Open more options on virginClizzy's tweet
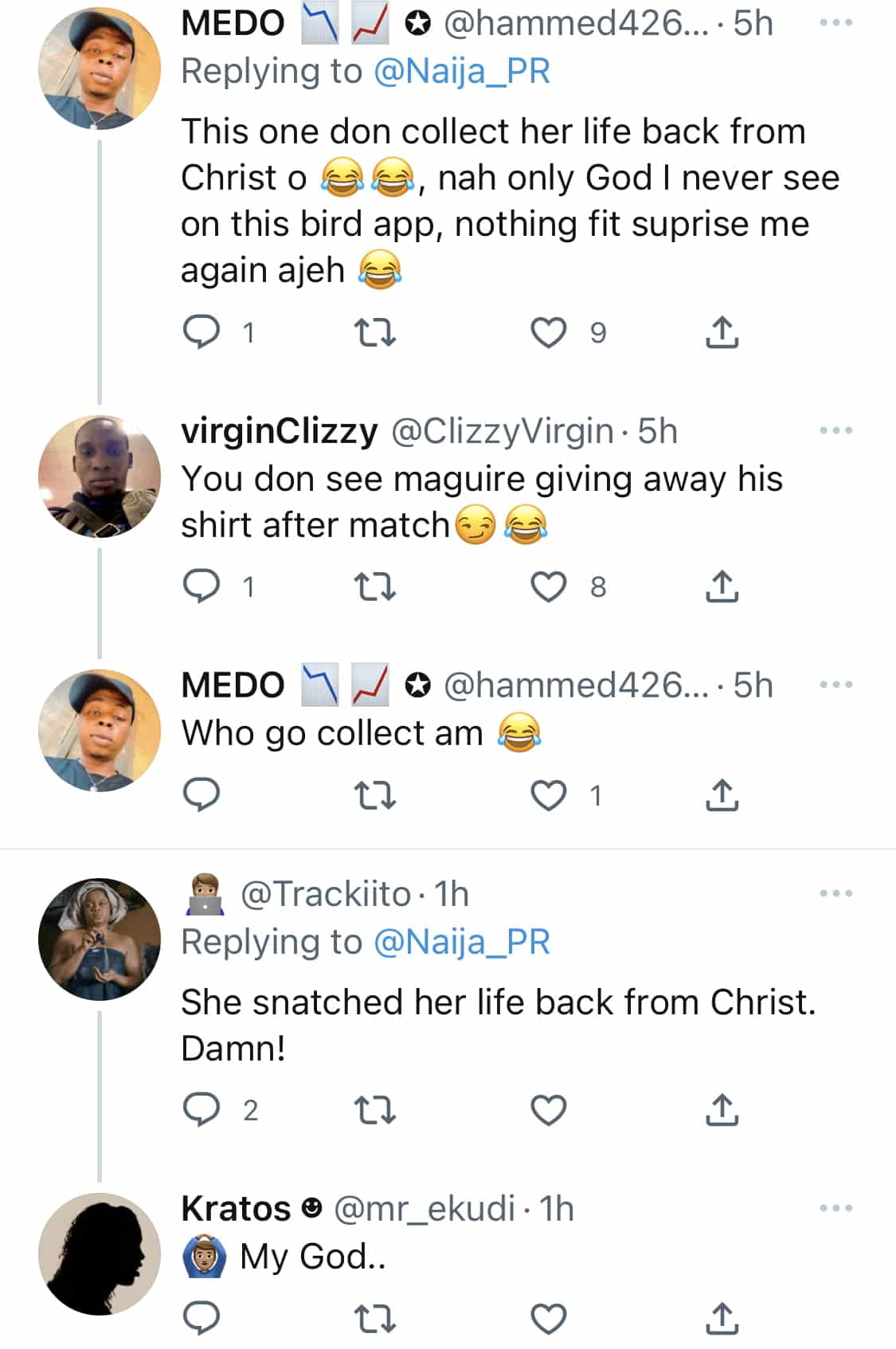Image resolution: width=896 pixels, height=1349 pixels. (835, 431)
